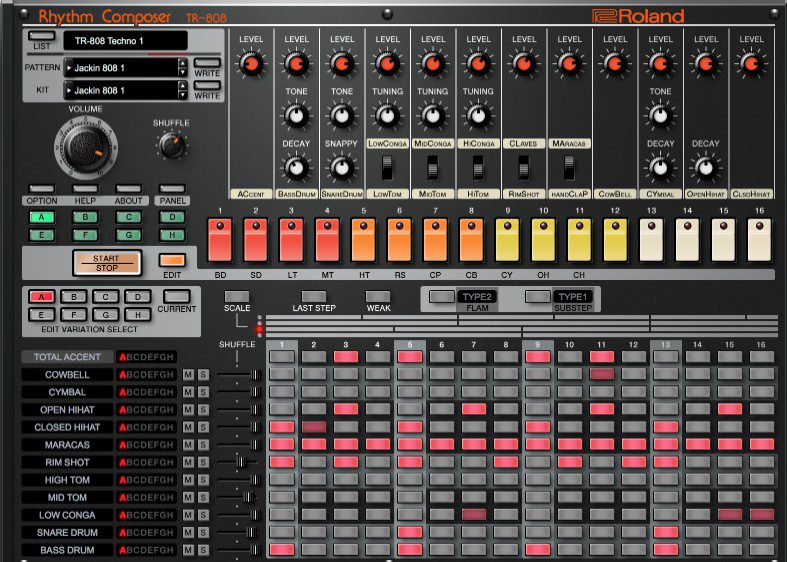Click the WRITE button beside PATTERN

(207, 63)
